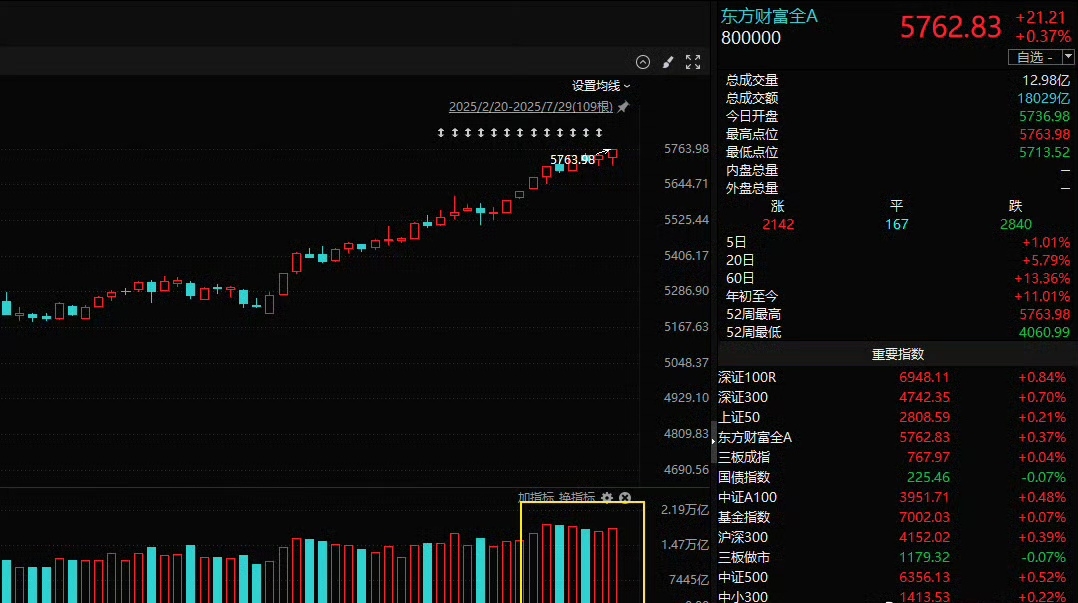The image size is (1078, 603).
Task: Click the 总成交额 value 18029亿
Action: (1044, 98)
